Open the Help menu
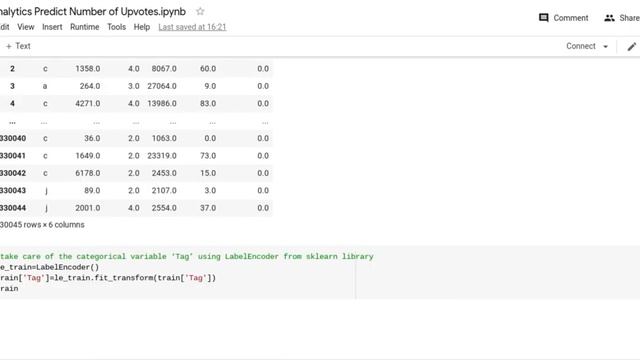Viewport: 640px width, 360px height. tap(142, 27)
